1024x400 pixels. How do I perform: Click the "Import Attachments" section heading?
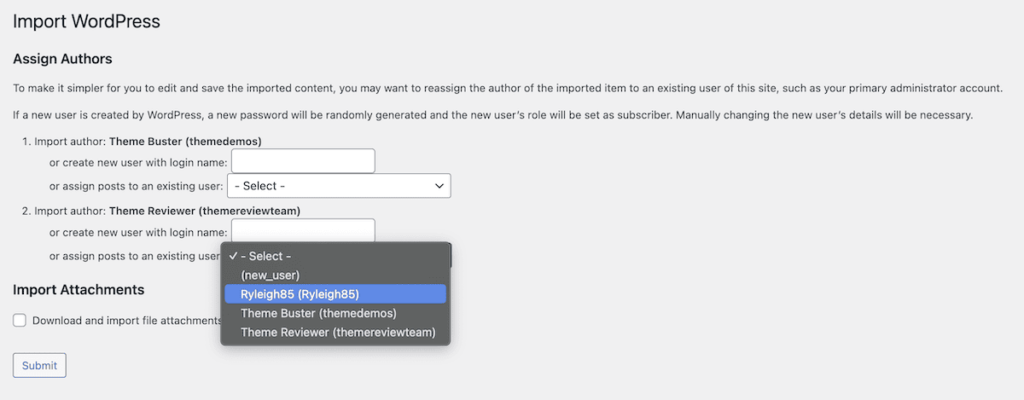(78, 290)
